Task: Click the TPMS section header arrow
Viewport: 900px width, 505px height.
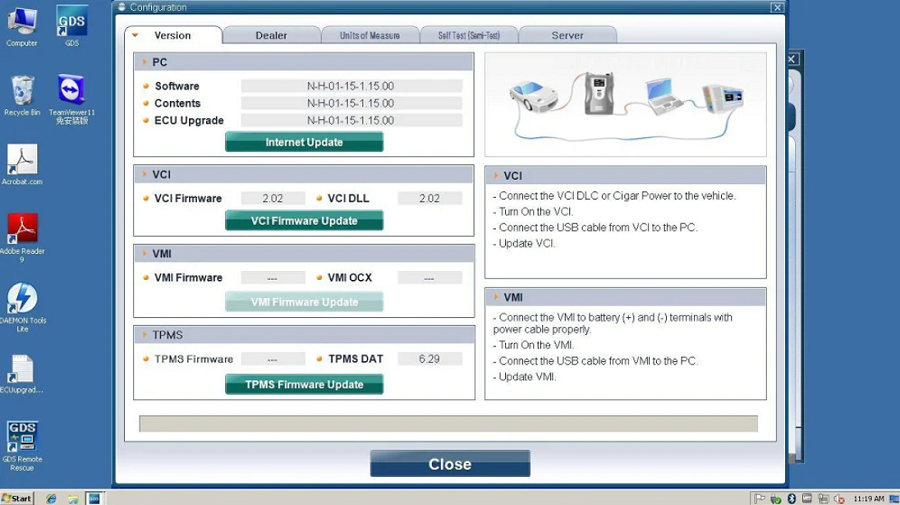Action: pyautogui.click(x=145, y=335)
